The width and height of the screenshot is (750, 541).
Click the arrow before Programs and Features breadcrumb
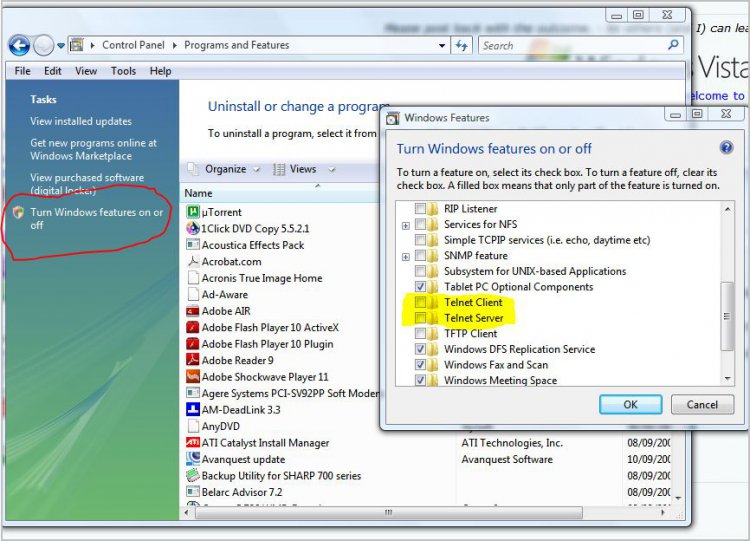coord(174,45)
